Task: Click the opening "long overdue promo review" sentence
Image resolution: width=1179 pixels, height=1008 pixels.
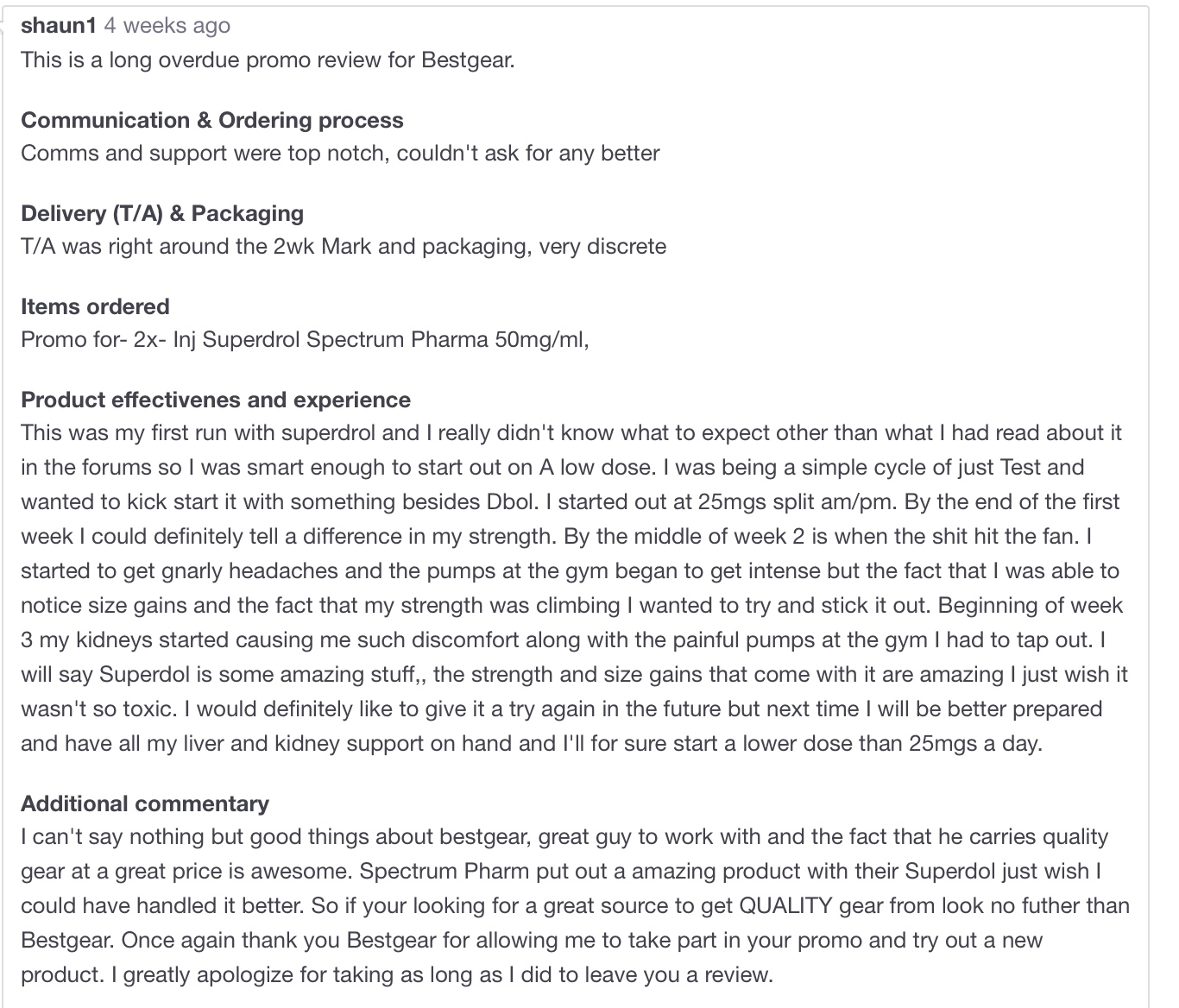Action: [268, 60]
